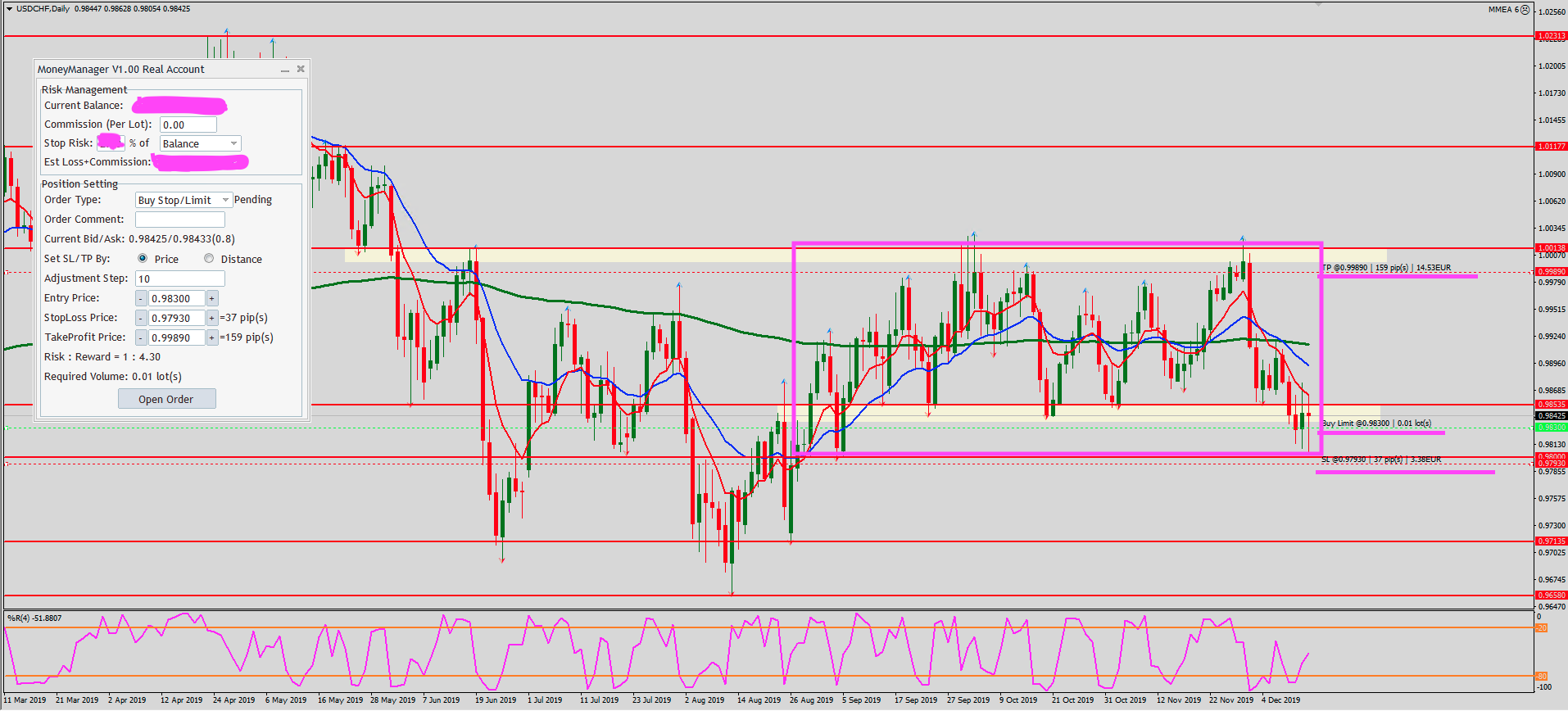
Task: Click the orange -20 level label in indicator
Action: 1541,628
